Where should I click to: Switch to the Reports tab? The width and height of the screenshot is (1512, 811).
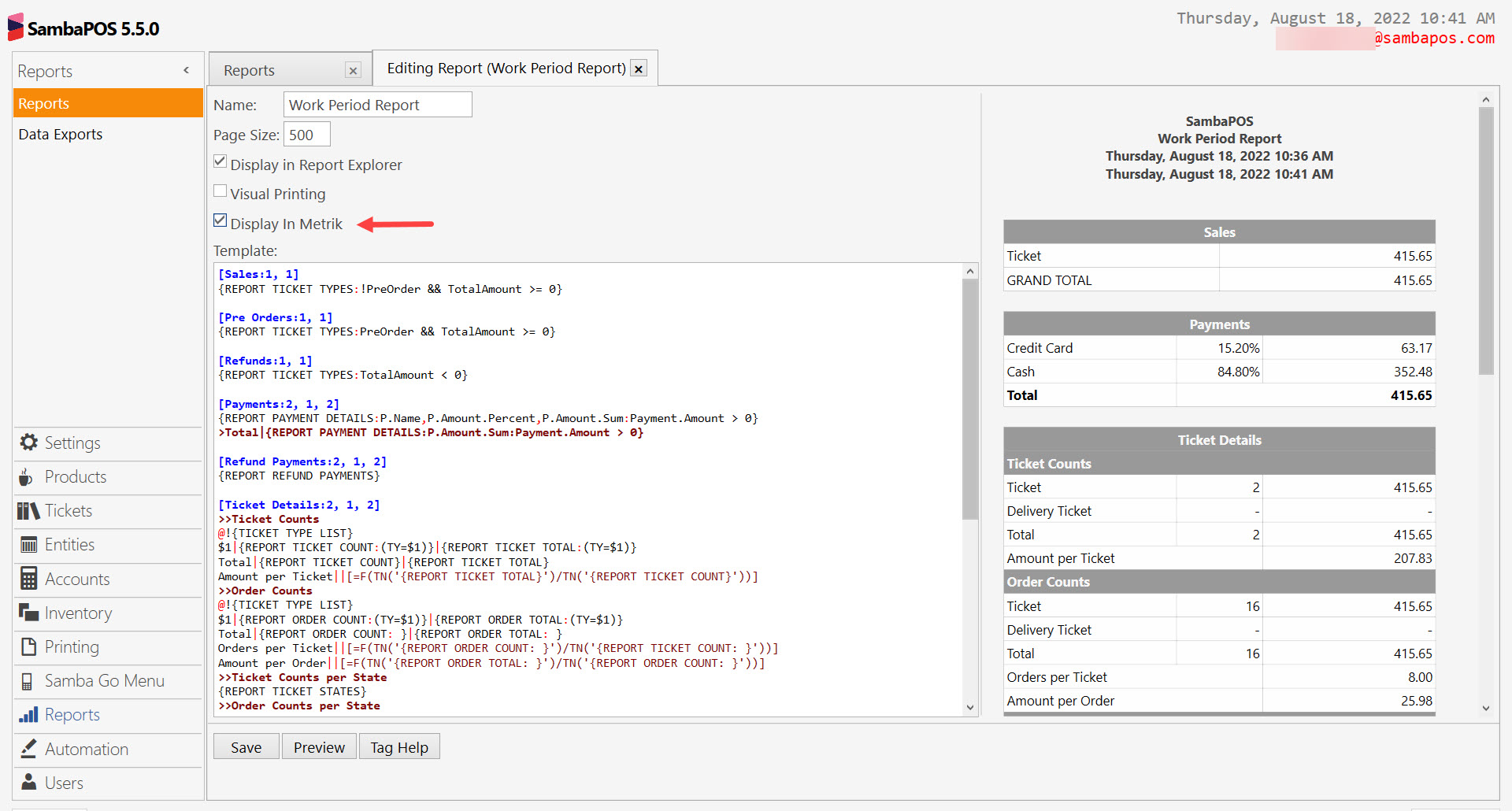[249, 69]
